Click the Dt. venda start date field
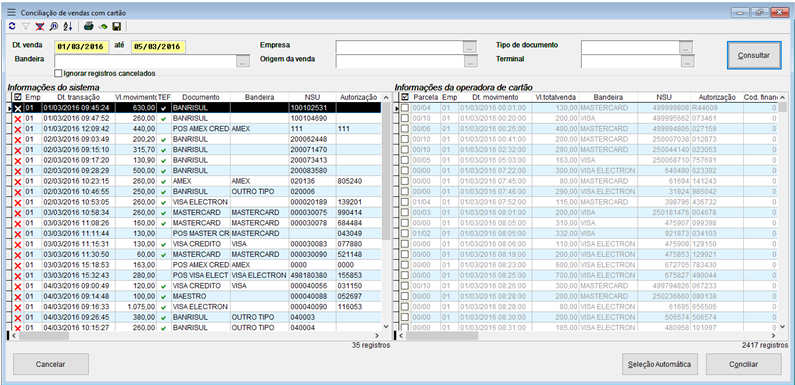Screen dimensions: 795x385 tap(81, 47)
